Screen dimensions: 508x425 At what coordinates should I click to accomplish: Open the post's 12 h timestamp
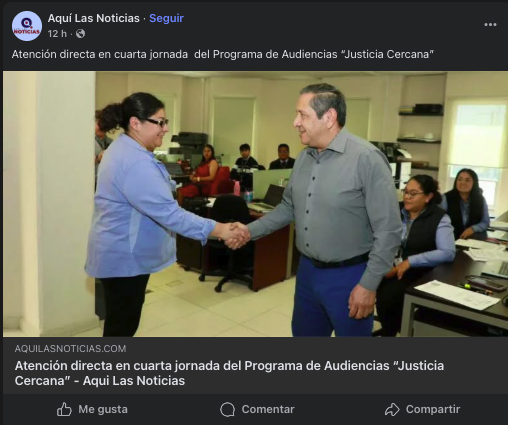pyautogui.click(x=57, y=34)
